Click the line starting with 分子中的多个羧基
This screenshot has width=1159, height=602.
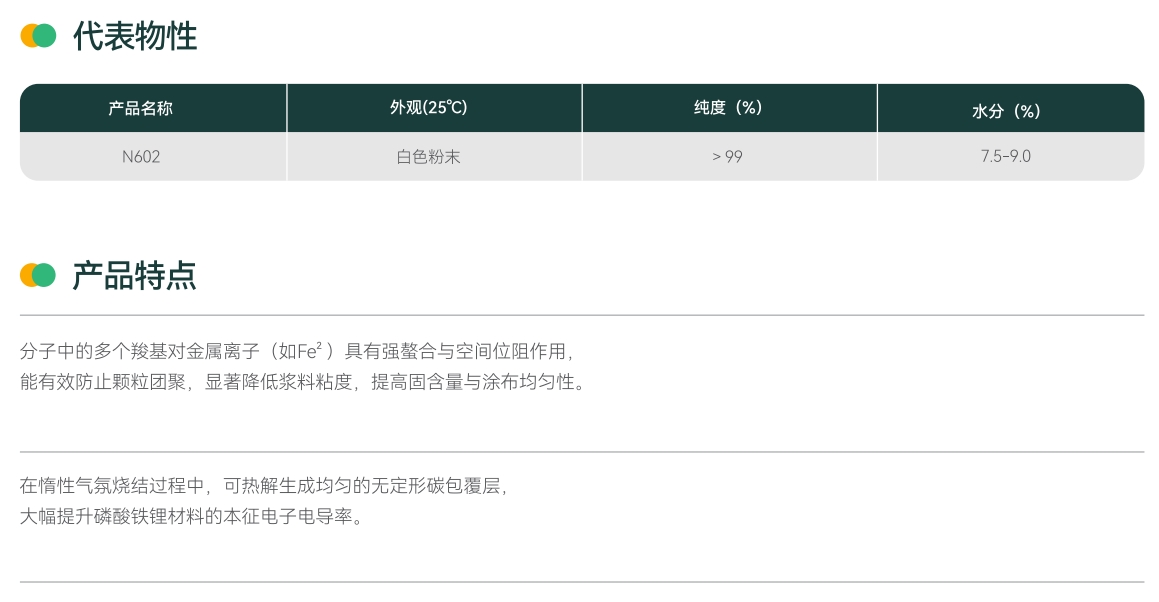click(297, 351)
